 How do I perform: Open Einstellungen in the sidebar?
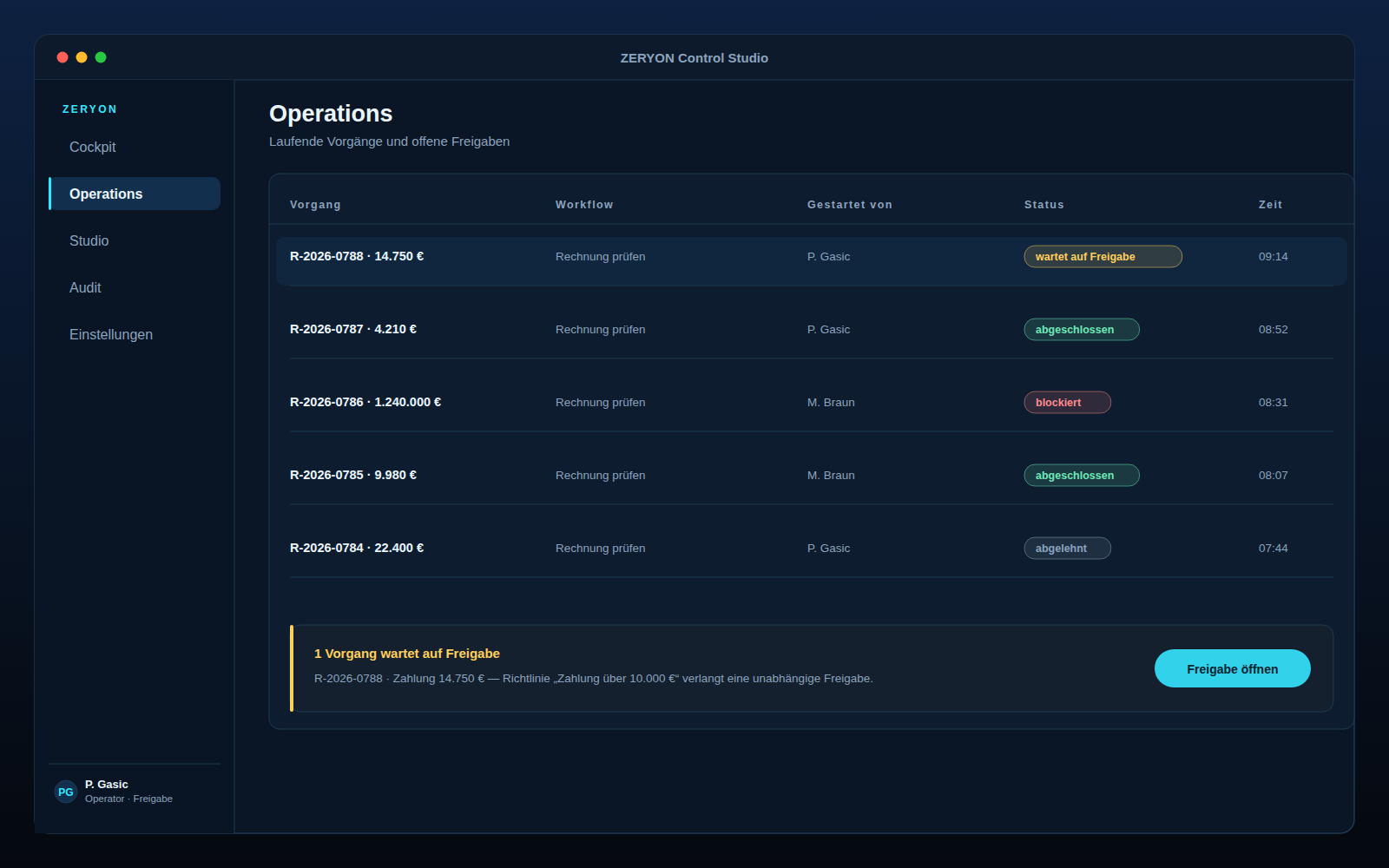click(135, 335)
